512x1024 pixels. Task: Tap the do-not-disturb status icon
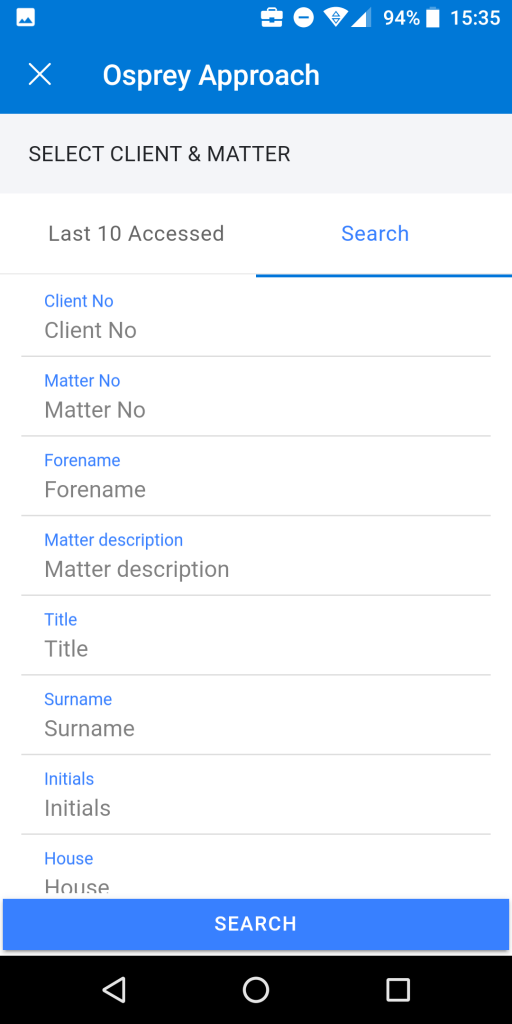point(304,18)
